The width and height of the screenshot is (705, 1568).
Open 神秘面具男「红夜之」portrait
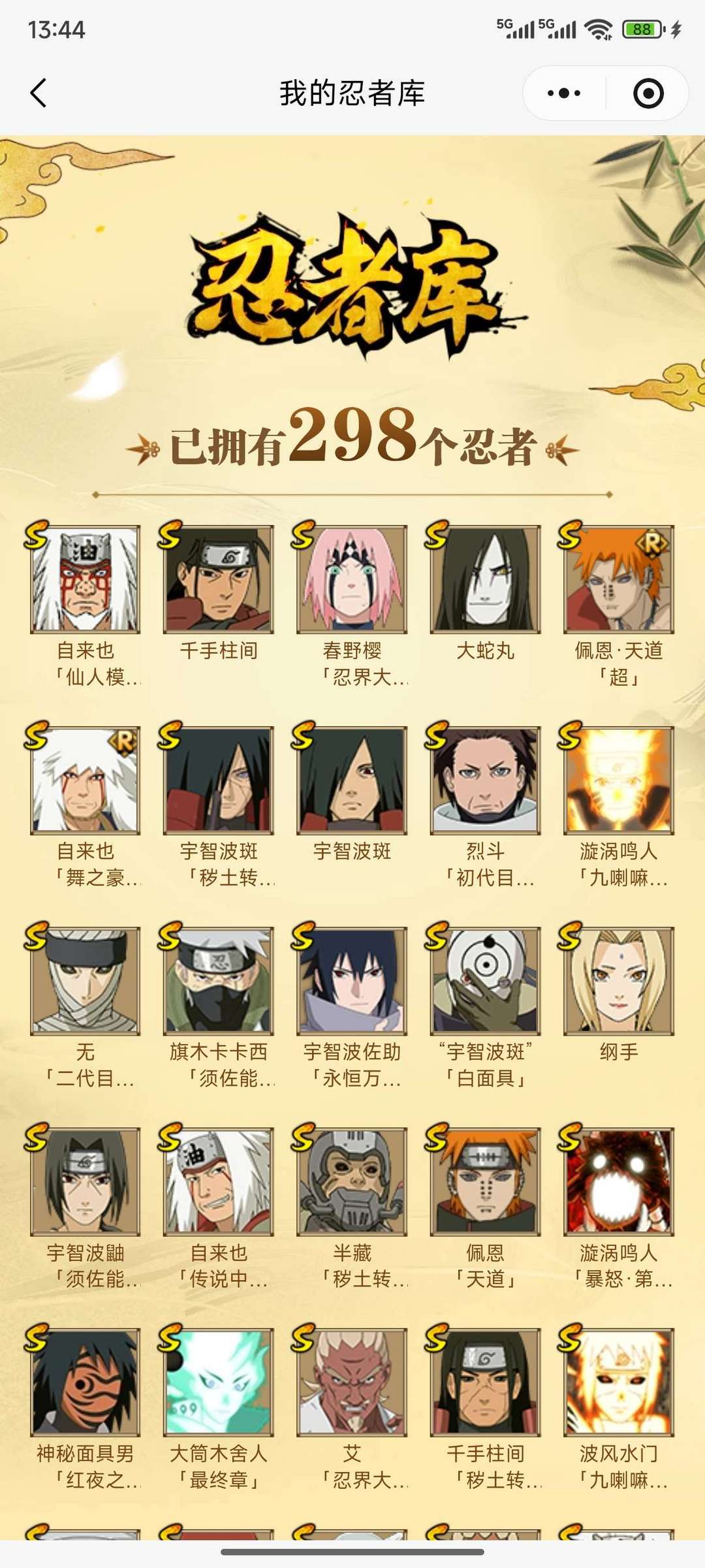pos(86,1383)
